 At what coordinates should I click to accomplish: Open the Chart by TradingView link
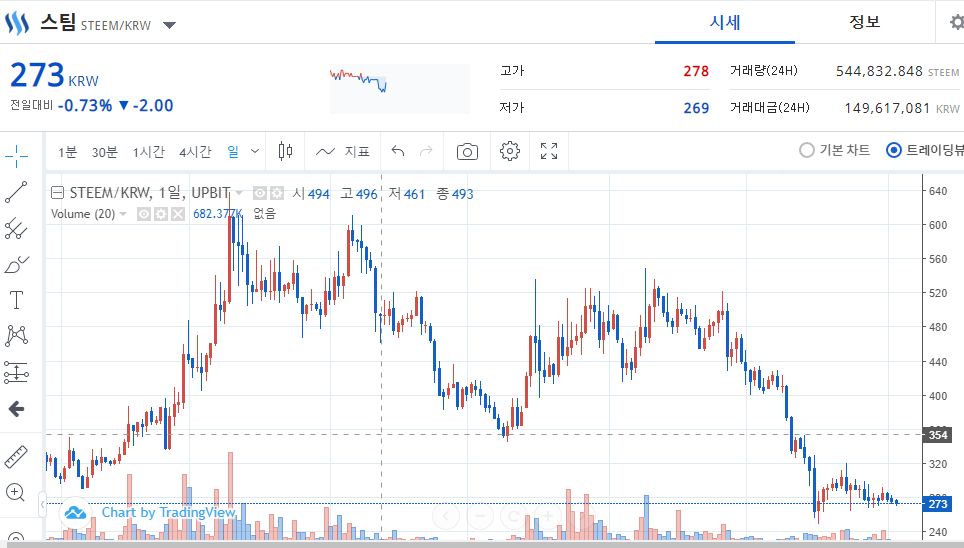coord(168,512)
